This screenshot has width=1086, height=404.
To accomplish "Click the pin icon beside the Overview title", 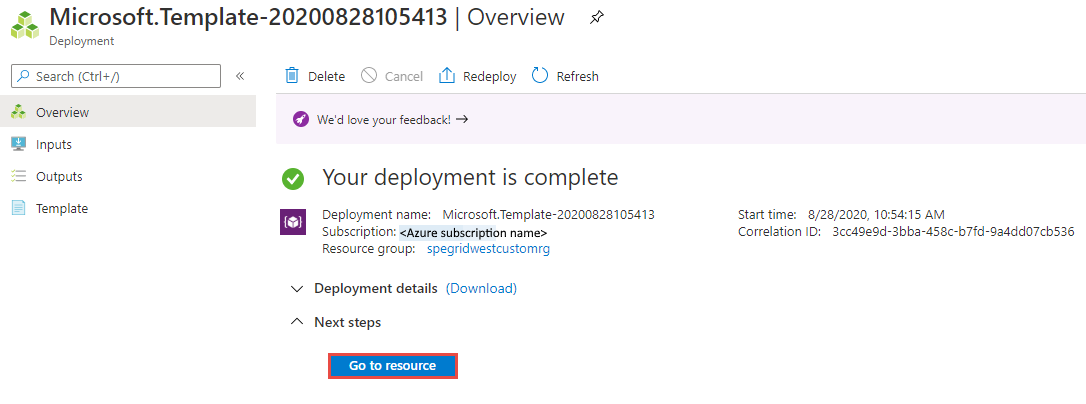I will click(597, 17).
